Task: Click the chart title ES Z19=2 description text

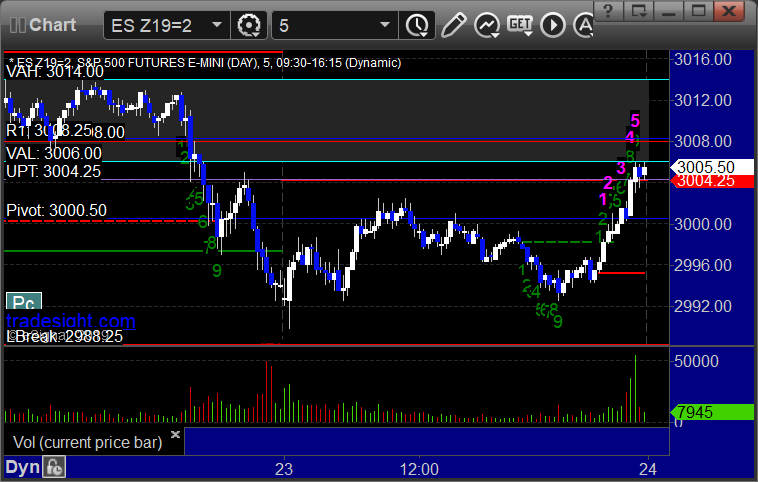Action: tap(205, 63)
